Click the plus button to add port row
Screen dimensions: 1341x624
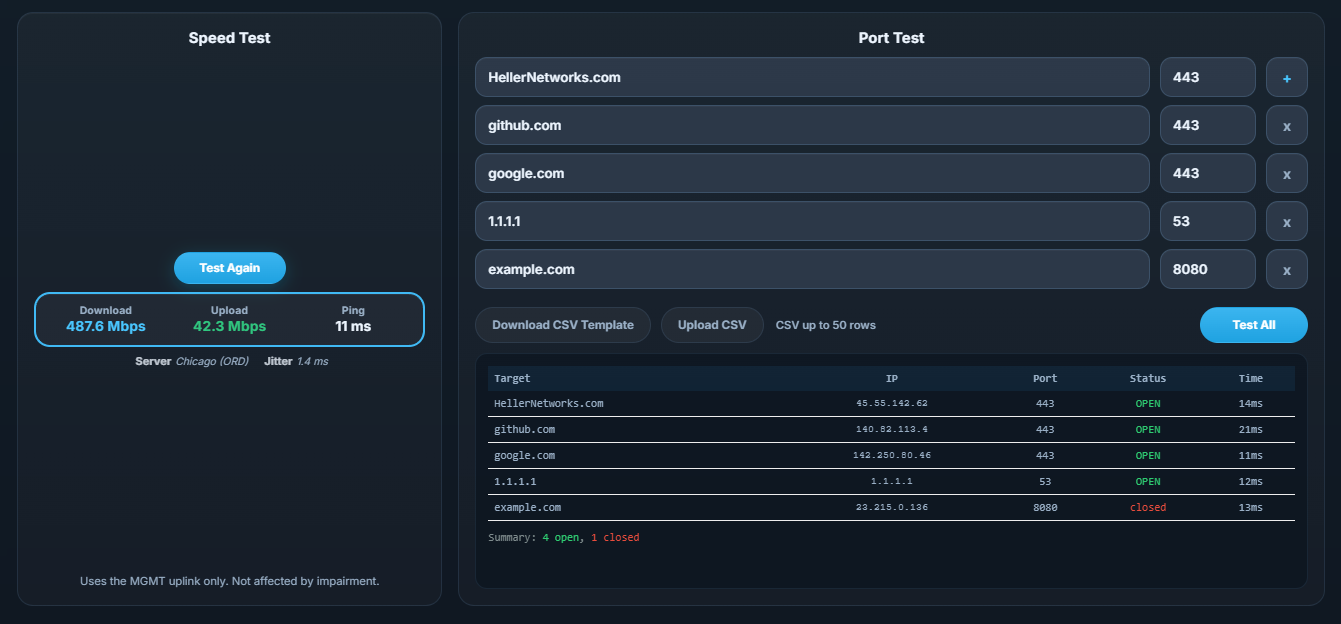click(x=1287, y=77)
